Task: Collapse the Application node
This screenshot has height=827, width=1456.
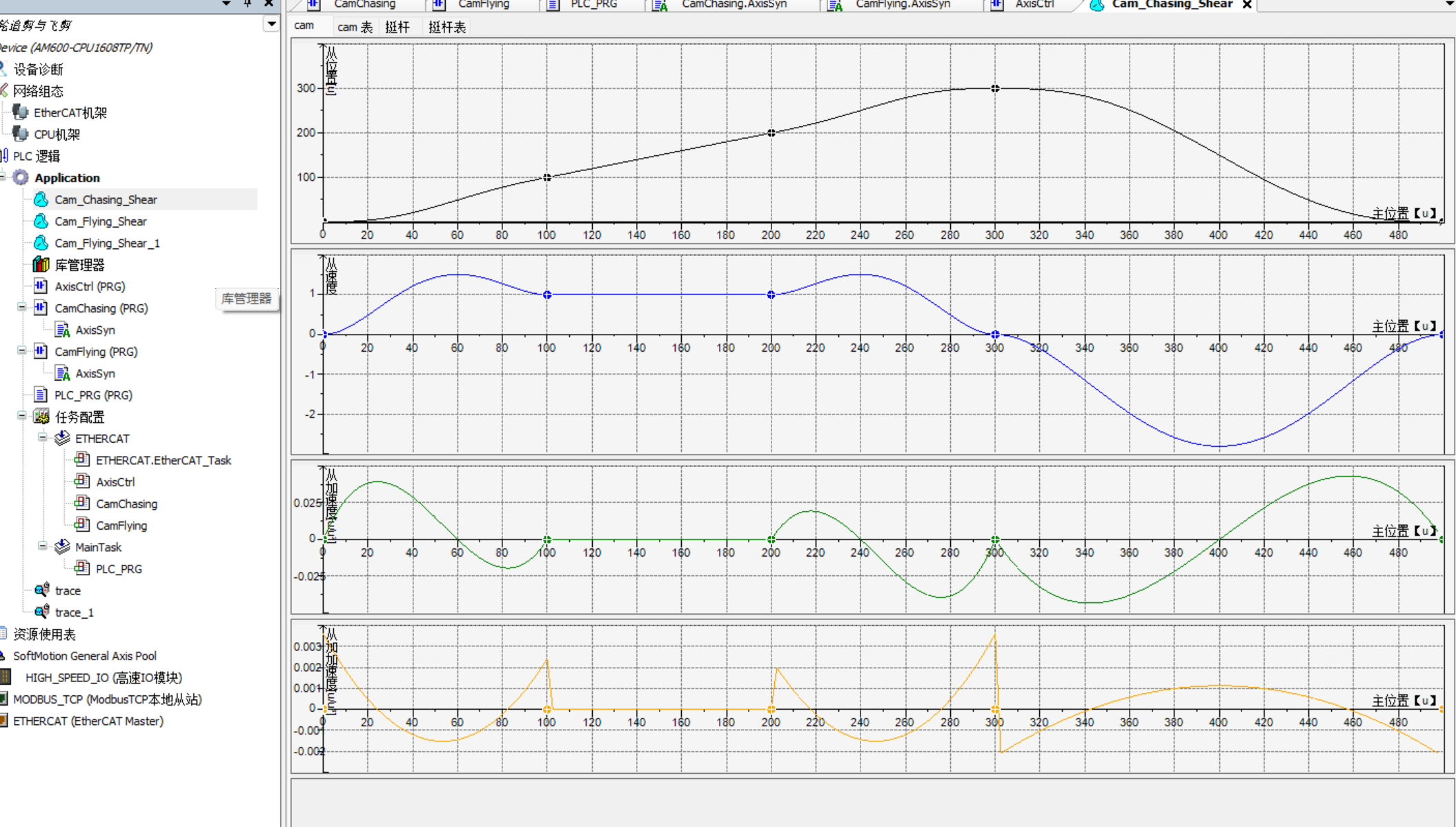Action: (x=3, y=177)
